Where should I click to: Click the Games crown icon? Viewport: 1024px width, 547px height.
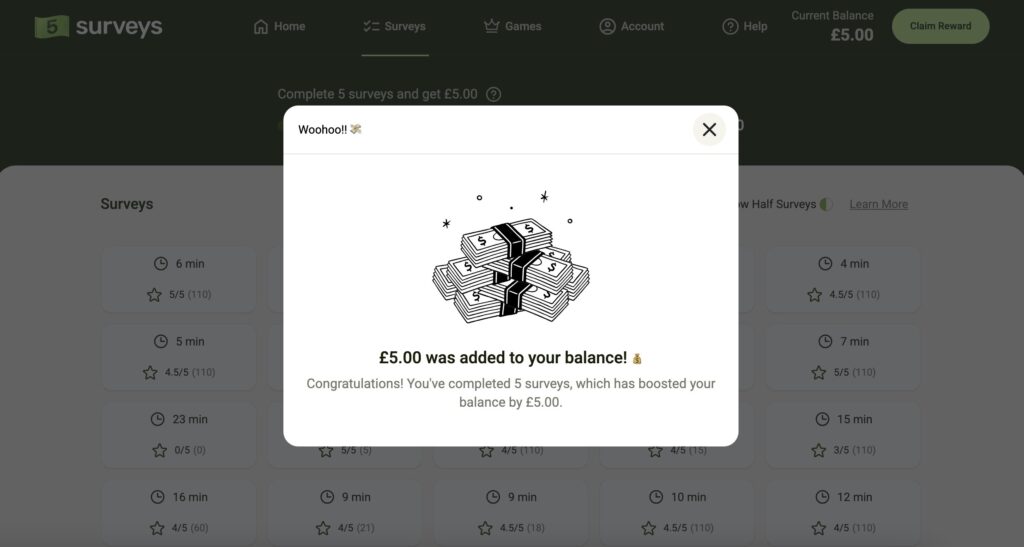pyautogui.click(x=491, y=26)
